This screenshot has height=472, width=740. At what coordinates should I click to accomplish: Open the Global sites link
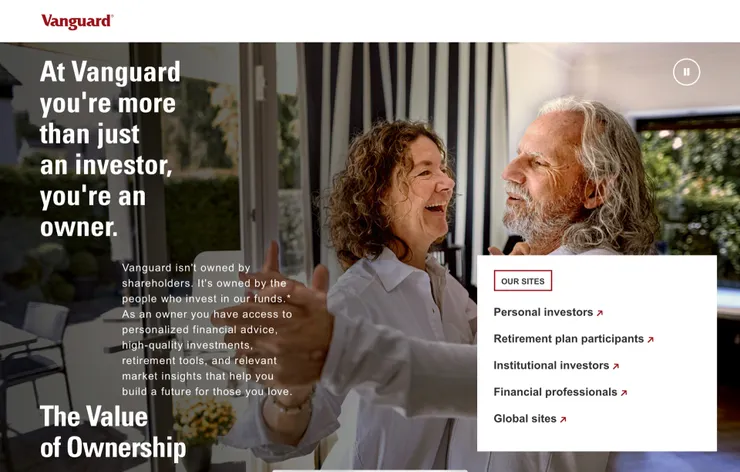(x=525, y=419)
